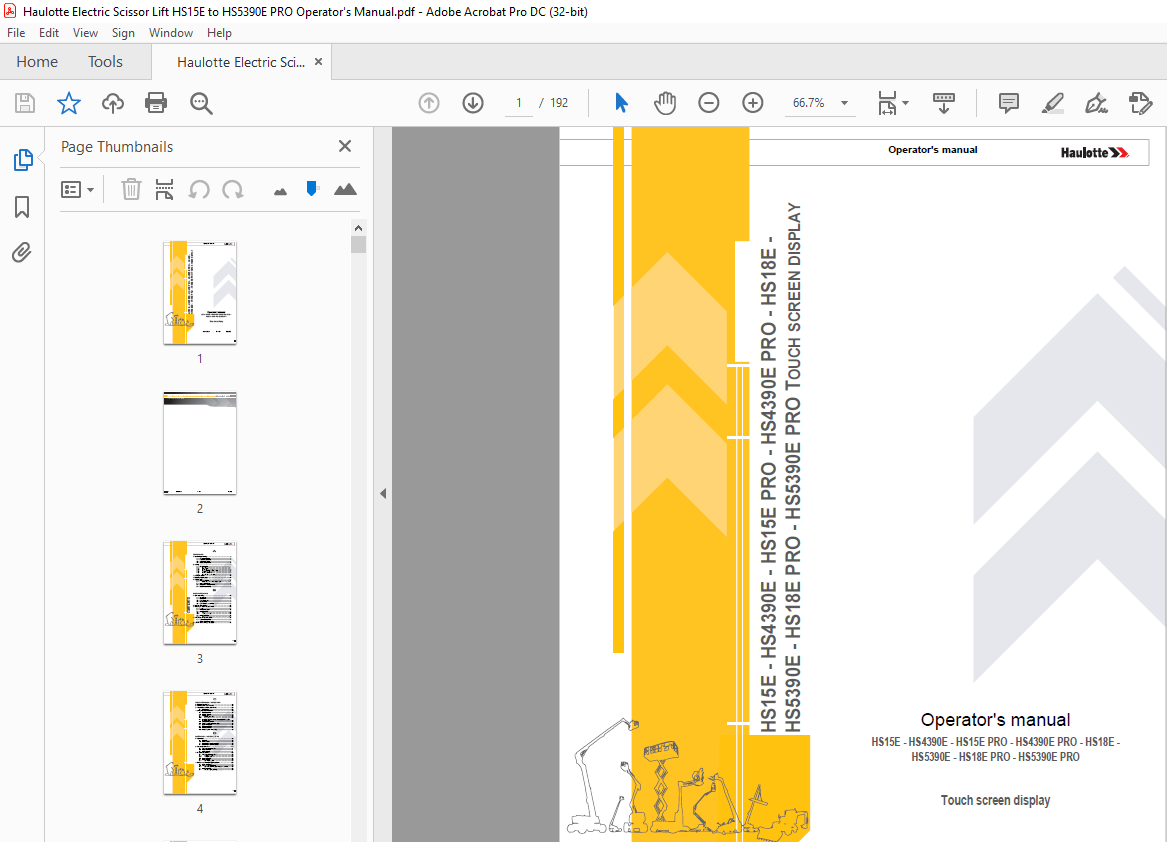This screenshot has height=842, width=1167.
Task: Click the thumbnails scrollbar thumb
Action: [x=359, y=244]
